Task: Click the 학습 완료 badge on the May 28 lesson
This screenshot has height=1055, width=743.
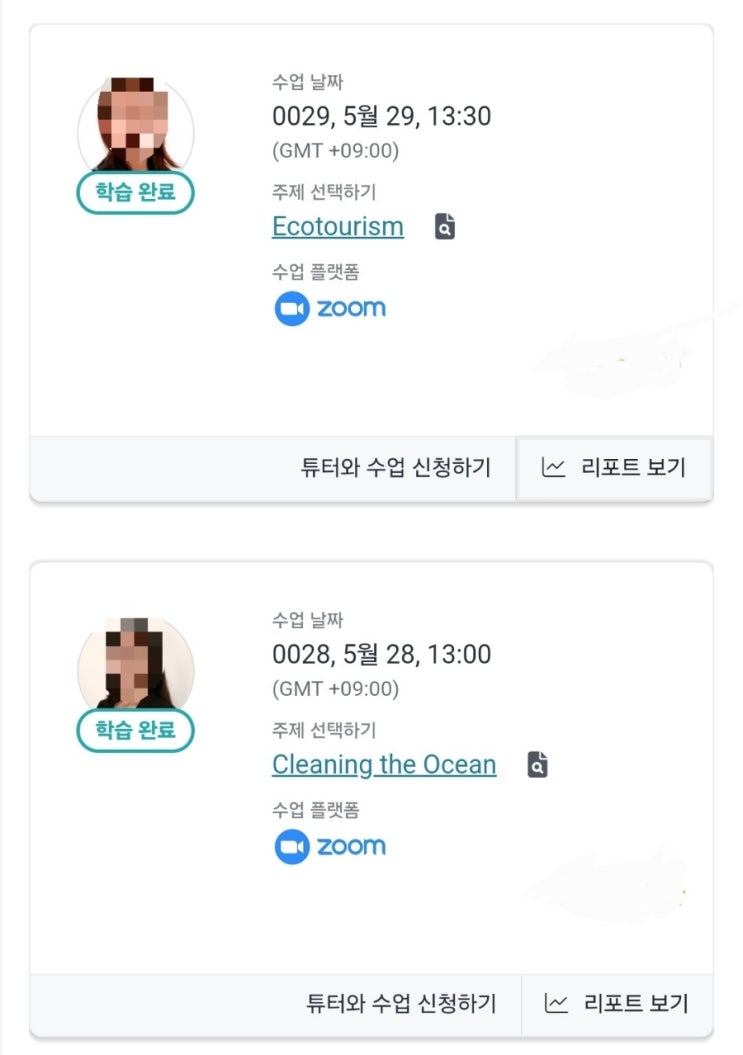Action: (x=135, y=730)
